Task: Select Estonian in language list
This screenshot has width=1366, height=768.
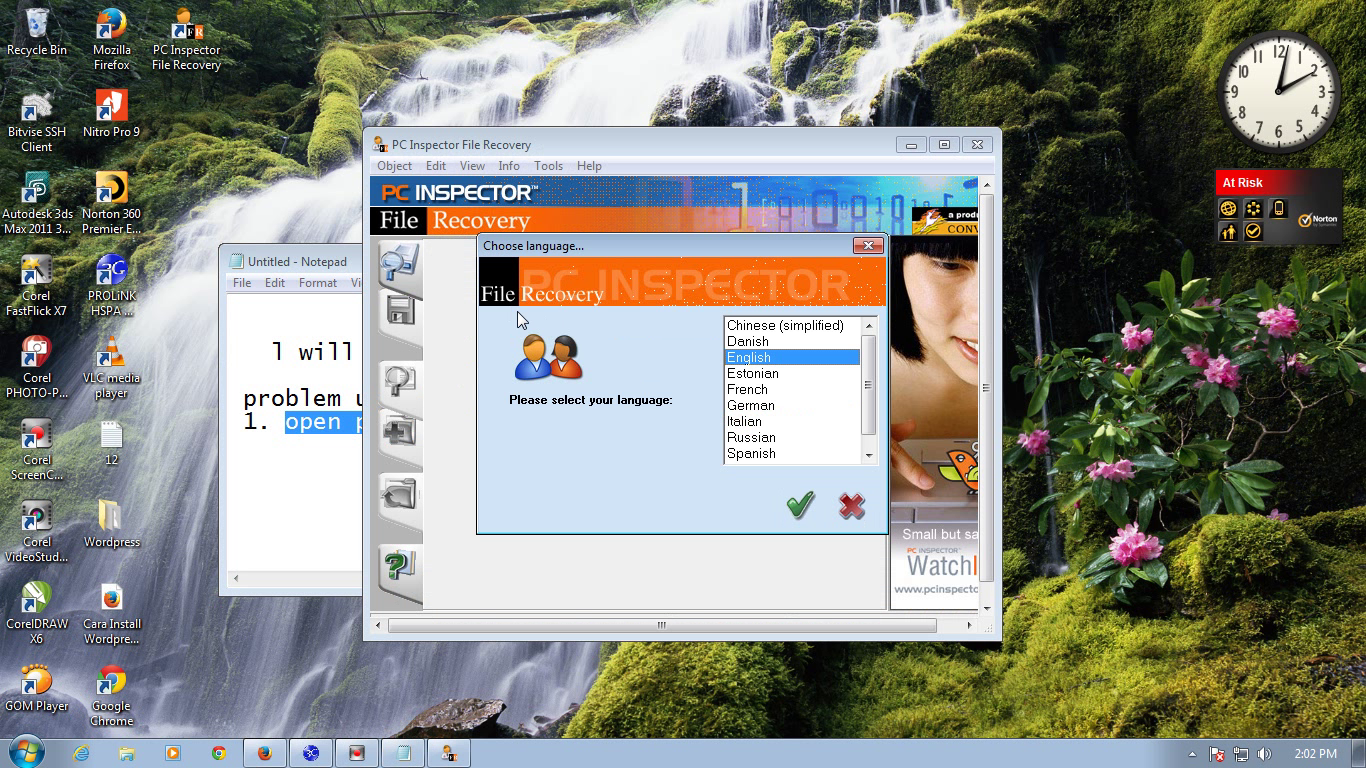Action: [792, 373]
